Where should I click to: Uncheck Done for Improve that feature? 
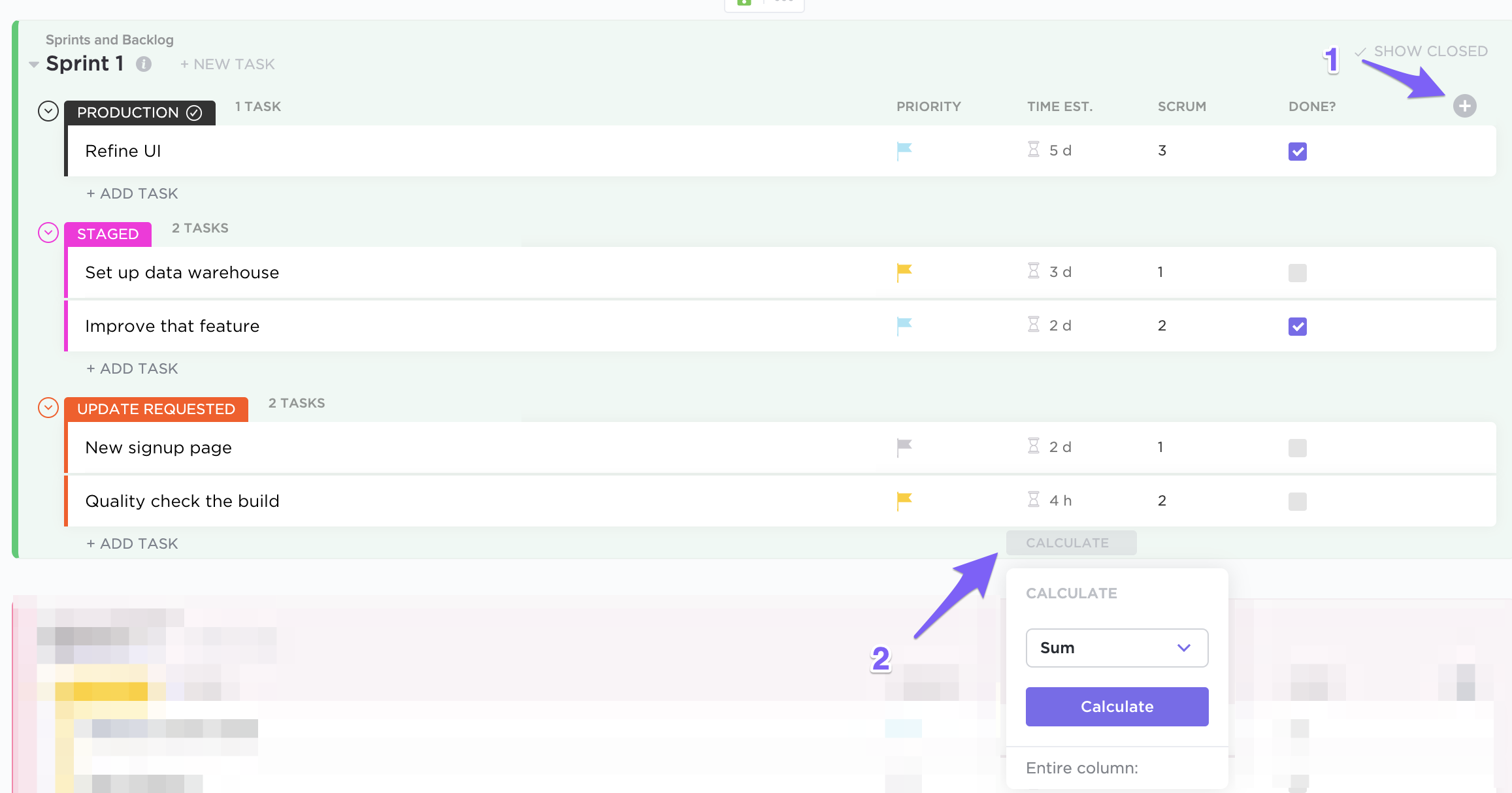pyautogui.click(x=1298, y=327)
